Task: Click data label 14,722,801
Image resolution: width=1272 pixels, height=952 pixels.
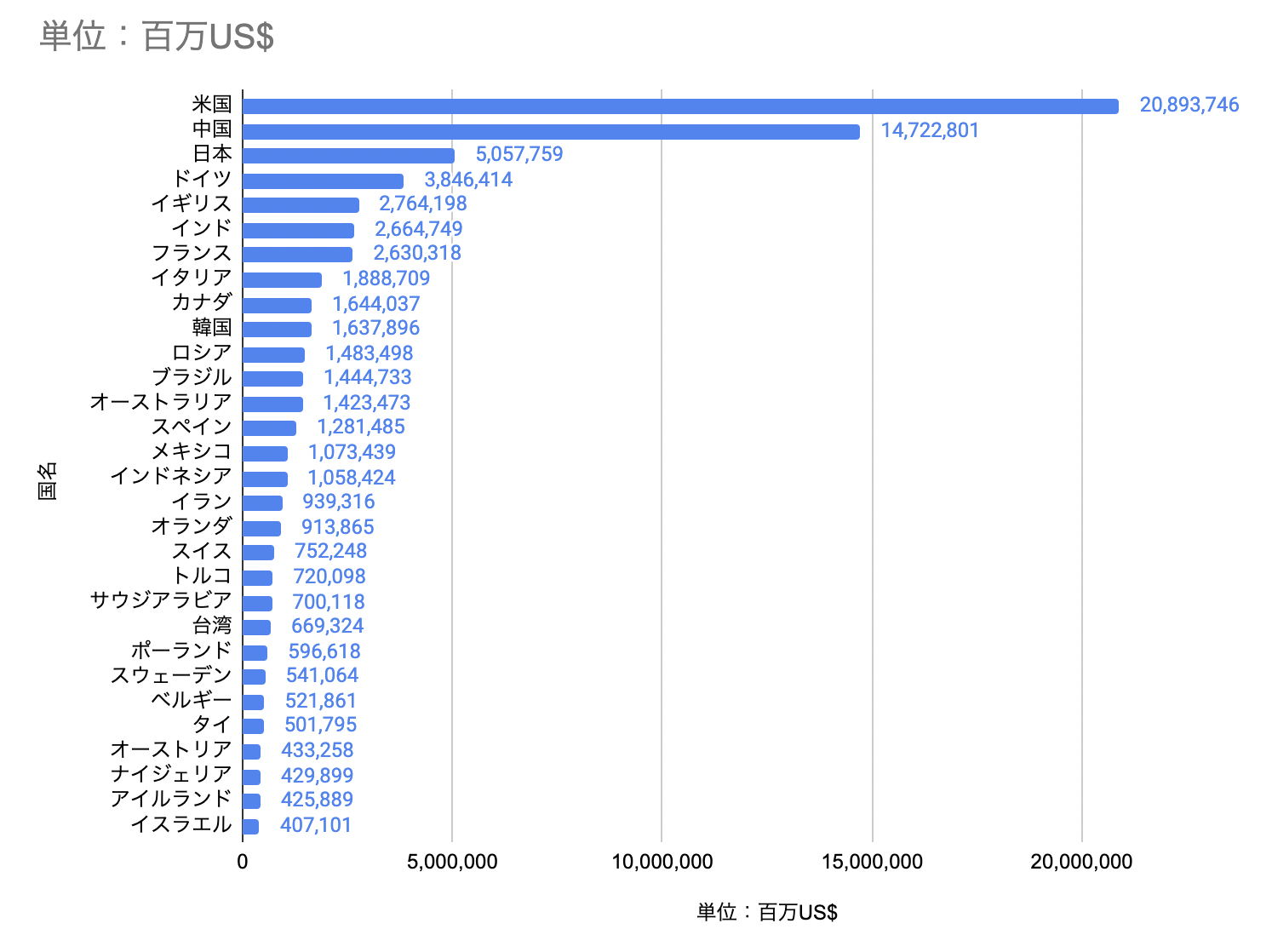Action: pyautogui.click(x=929, y=130)
